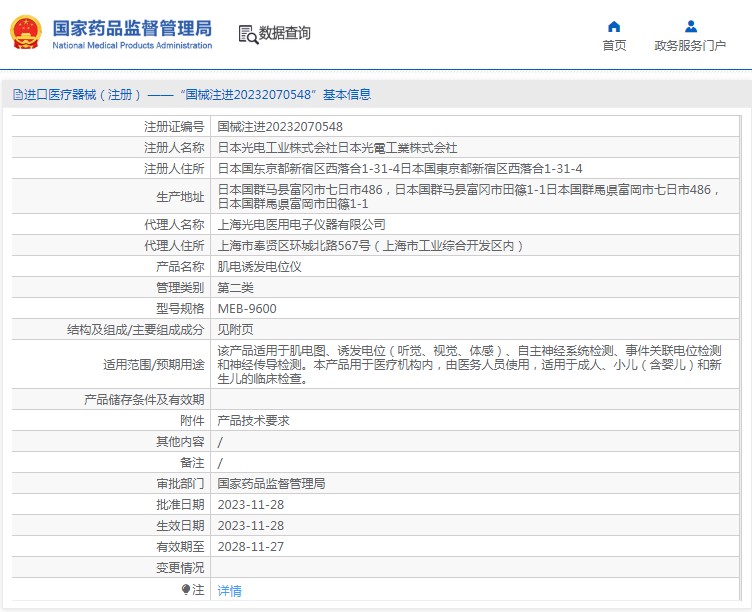Click the 首页 home icon

[x=614, y=26]
